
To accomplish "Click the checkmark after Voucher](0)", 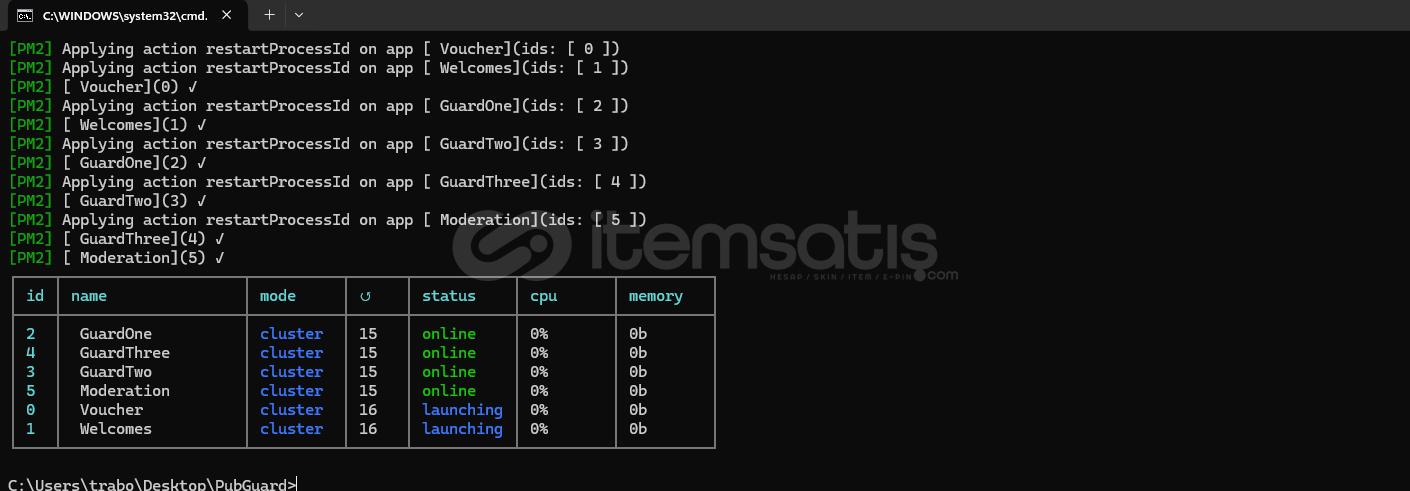I will 192,87.
